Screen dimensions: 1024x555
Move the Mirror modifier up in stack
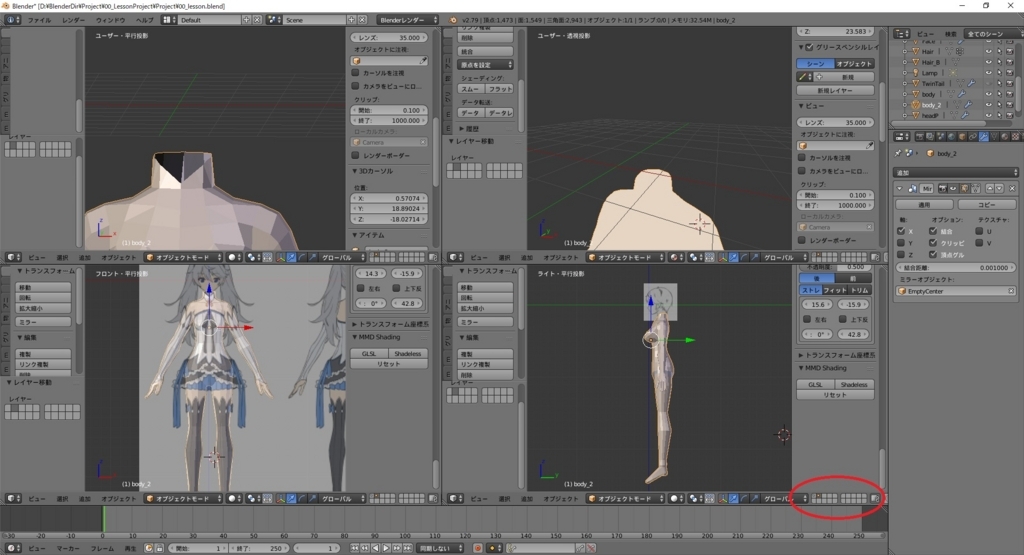[x=990, y=189]
